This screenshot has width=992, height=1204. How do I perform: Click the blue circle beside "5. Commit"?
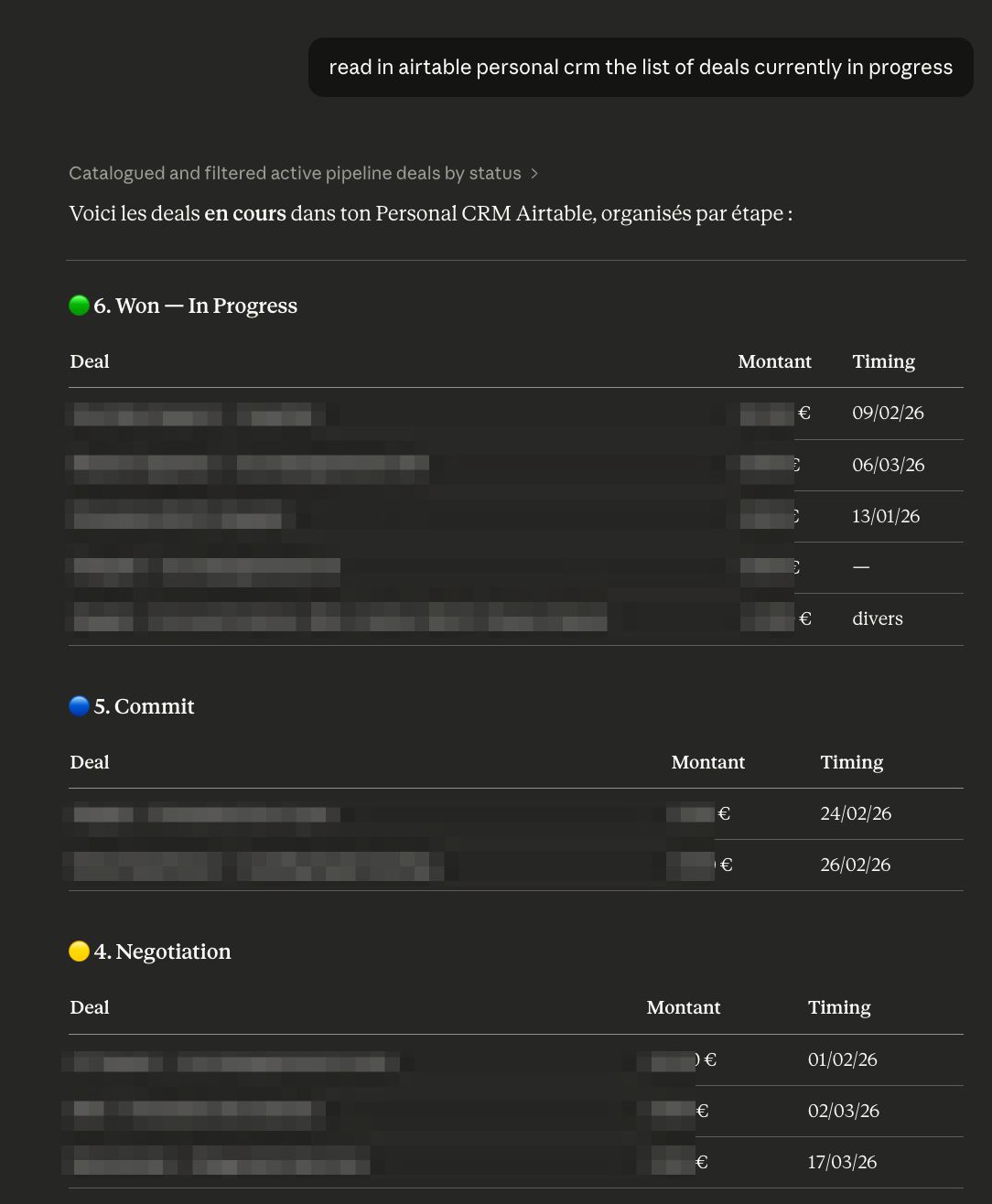point(79,706)
